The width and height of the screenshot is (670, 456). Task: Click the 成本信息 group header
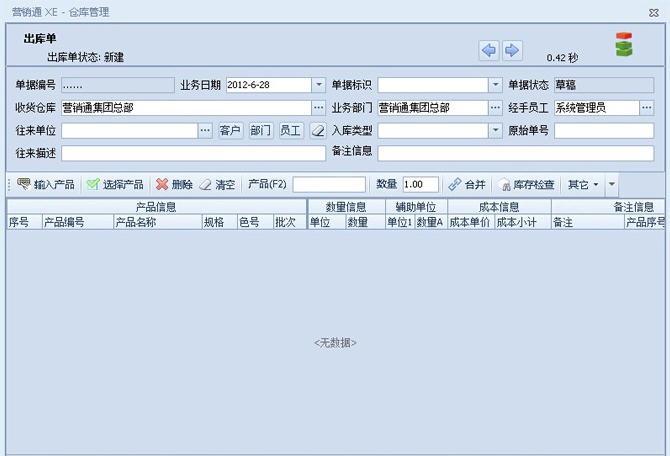[499, 207]
